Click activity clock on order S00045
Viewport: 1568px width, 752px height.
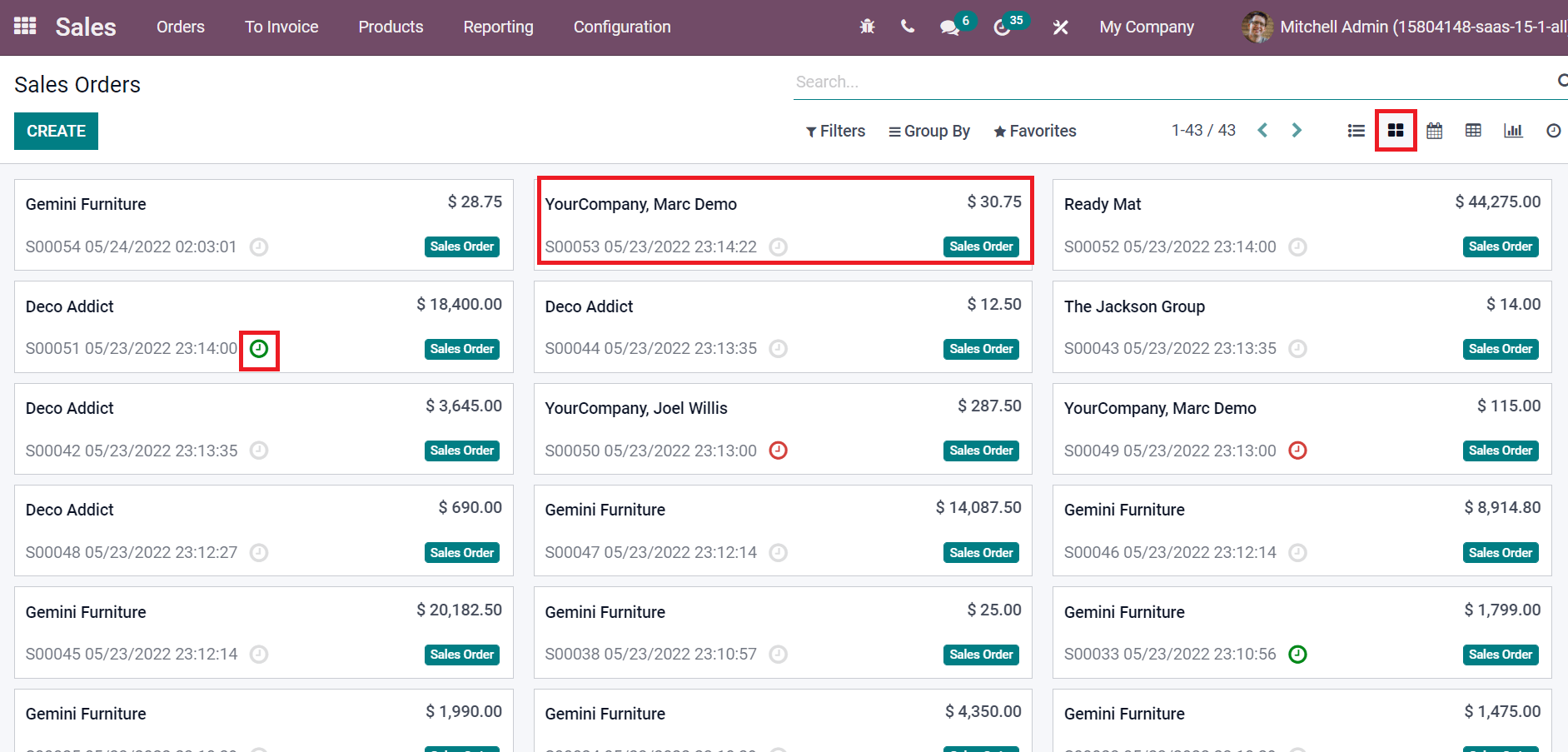(259, 654)
